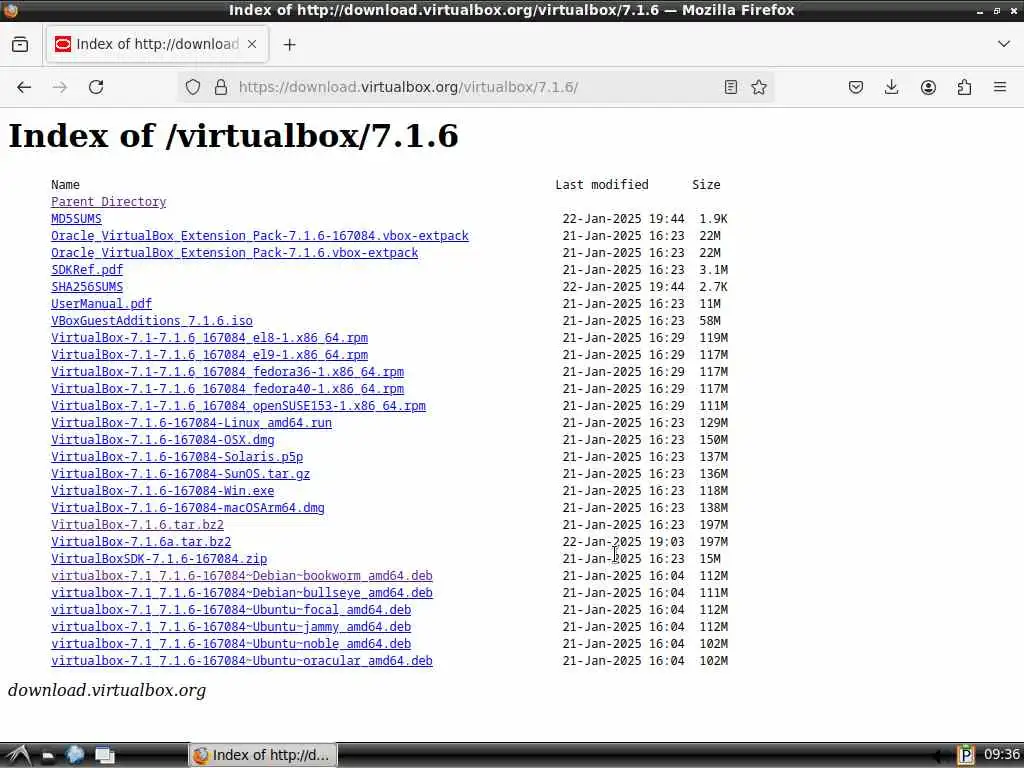Open the Firefox account icon
The image size is (1024, 768).
point(928,87)
